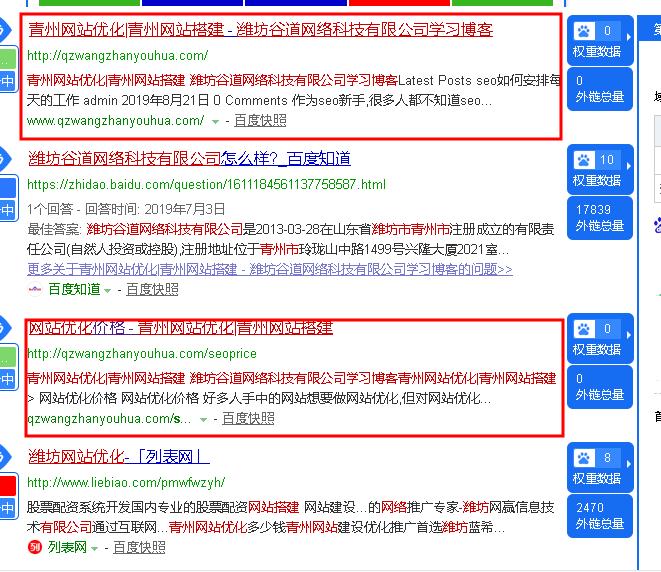Click the 列表网 source name

(x=67, y=548)
